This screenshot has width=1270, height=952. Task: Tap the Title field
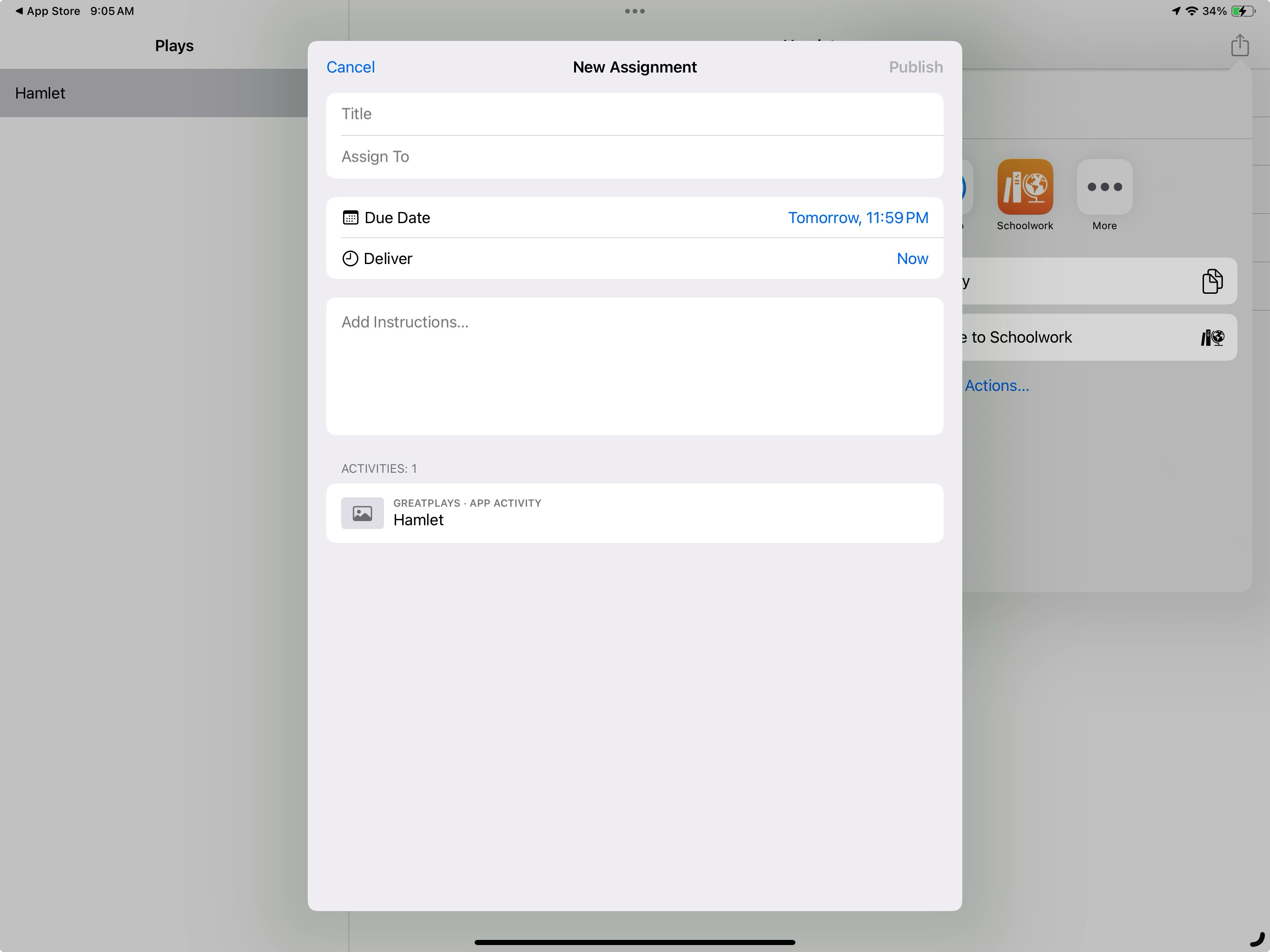click(635, 114)
